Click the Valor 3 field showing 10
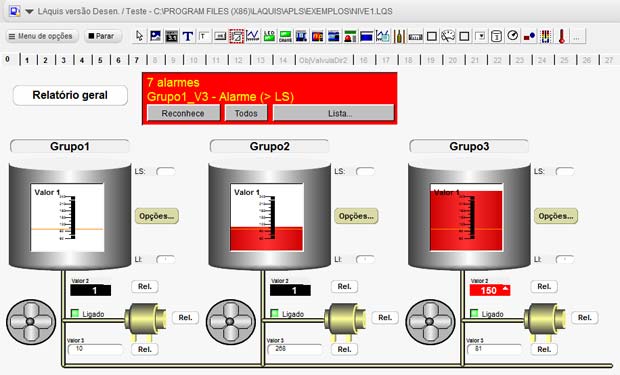The height and width of the screenshot is (375, 620). [x=95, y=349]
